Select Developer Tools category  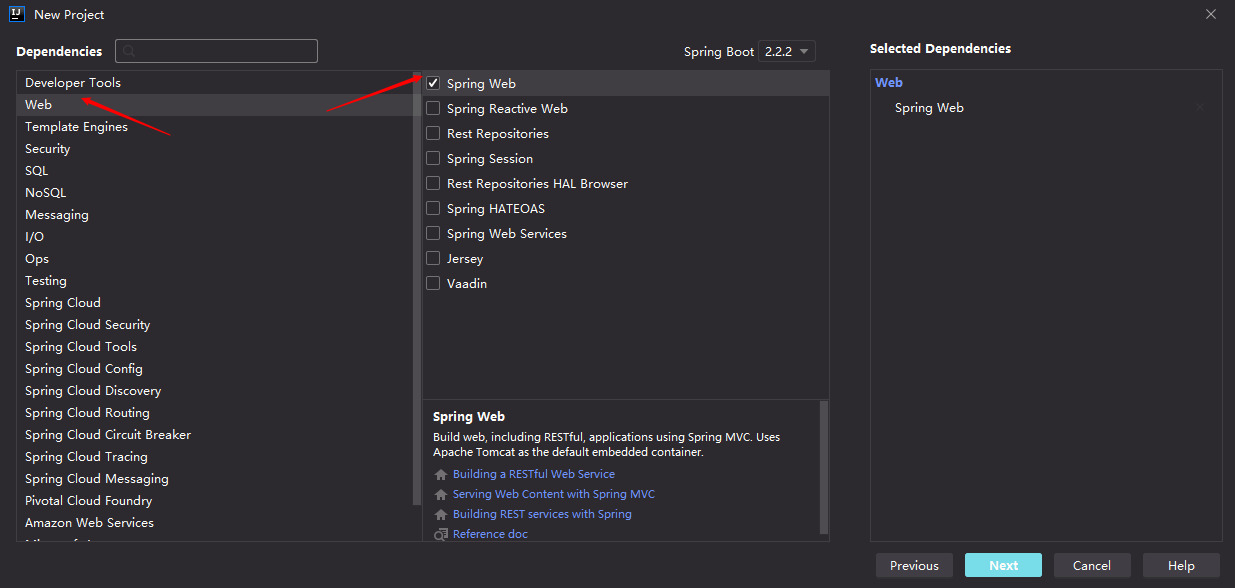215,83
